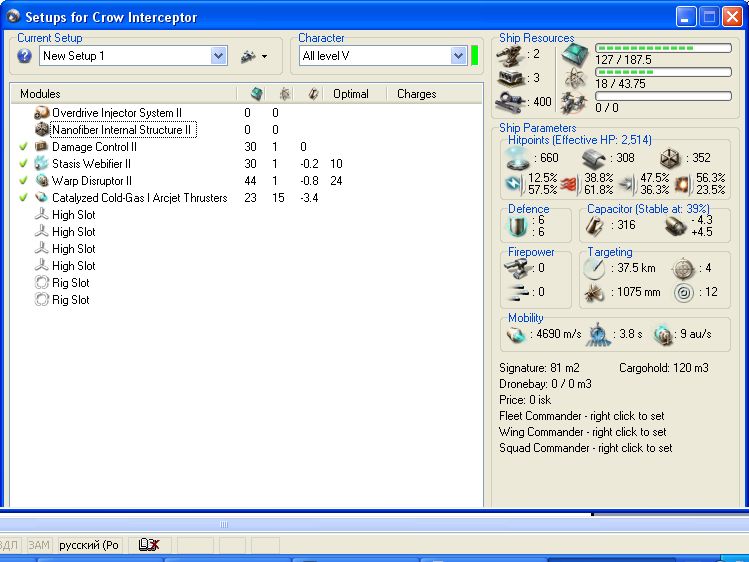
Task: Click the calibration icon showing 400
Action: point(511,102)
